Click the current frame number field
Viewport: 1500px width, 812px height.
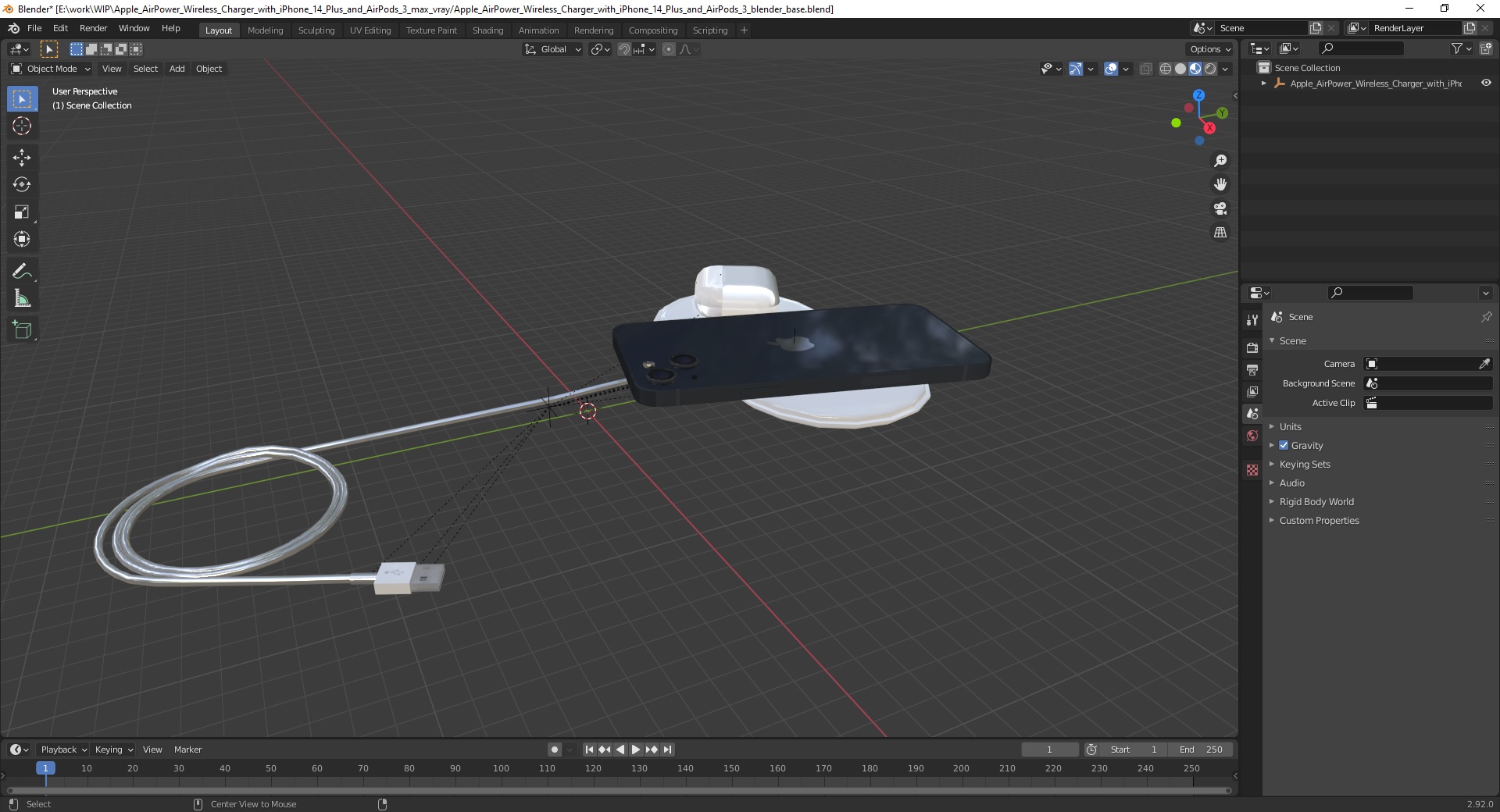[x=1049, y=750]
